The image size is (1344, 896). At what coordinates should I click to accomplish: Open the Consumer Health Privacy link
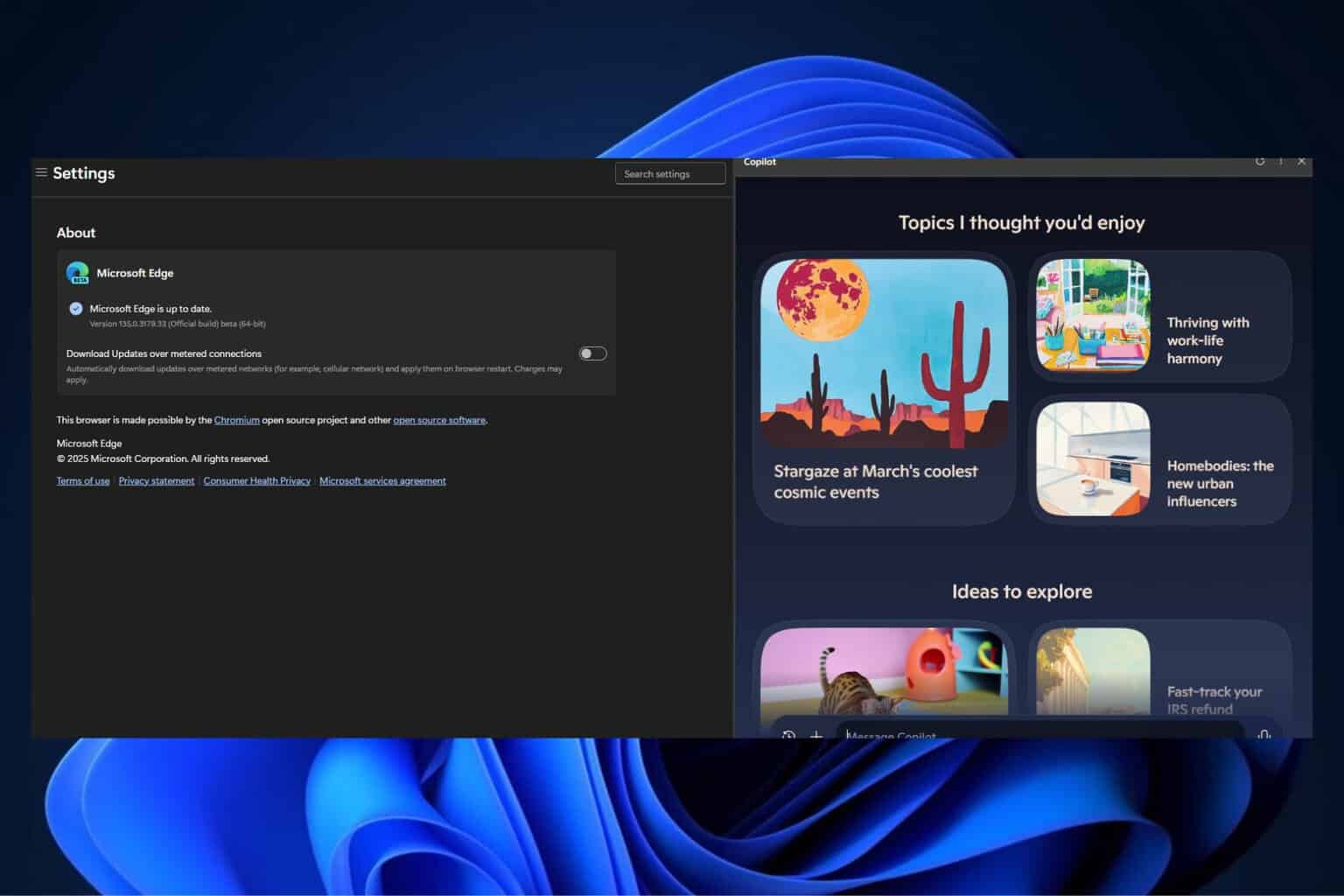(x=257, y=480)
